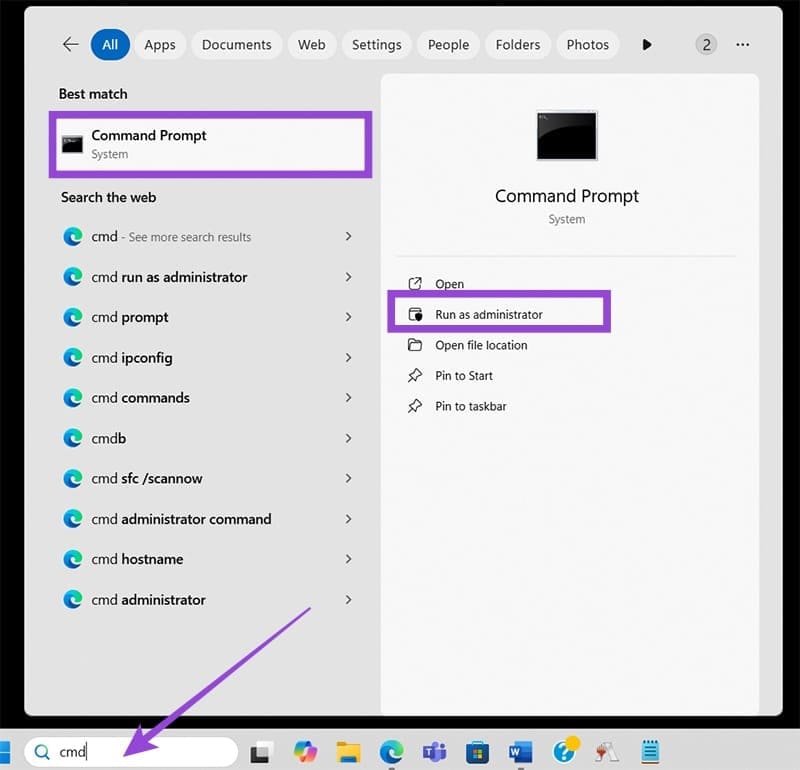
Task: Open Microsoft Store from the taskbar
Action: pyautogui.click(x=478, y=752)
